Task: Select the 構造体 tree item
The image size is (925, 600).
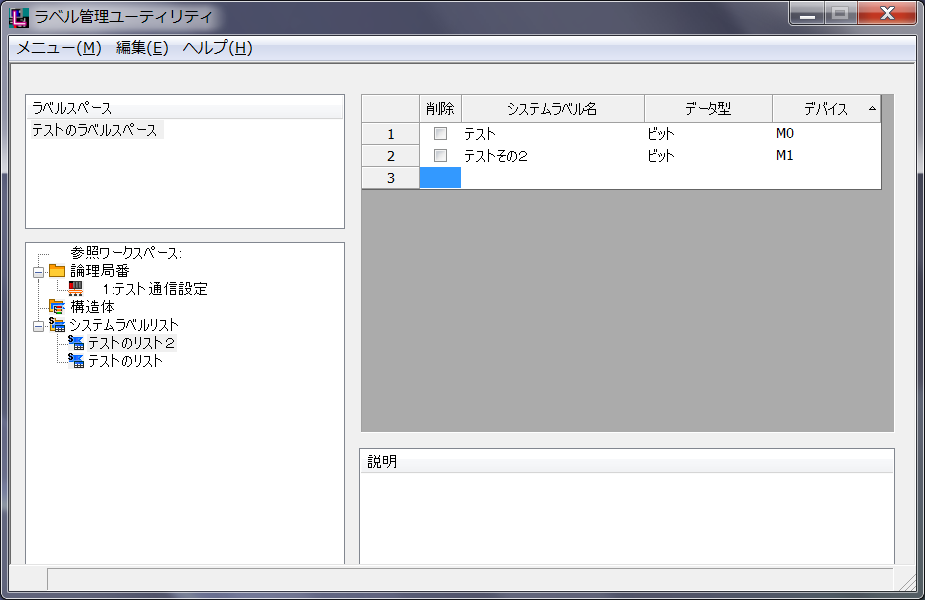Action: point(93,307)
